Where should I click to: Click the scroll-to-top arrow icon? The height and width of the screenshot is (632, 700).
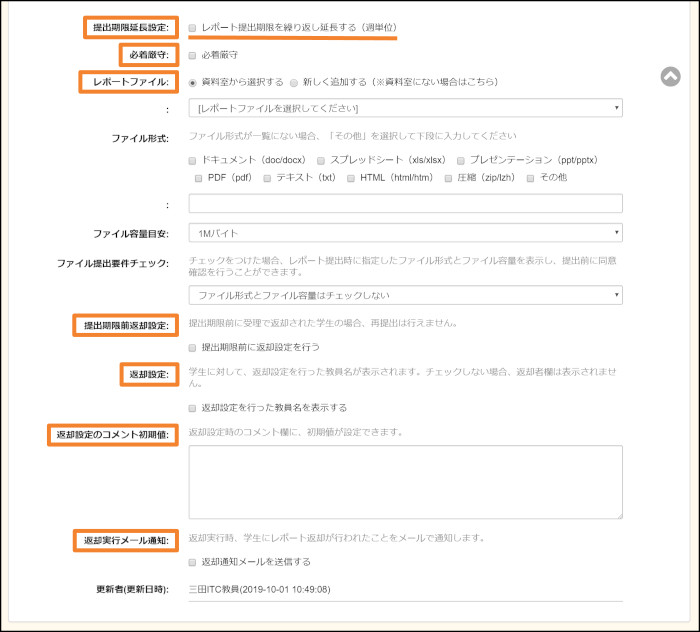click(x=671, y=76)
